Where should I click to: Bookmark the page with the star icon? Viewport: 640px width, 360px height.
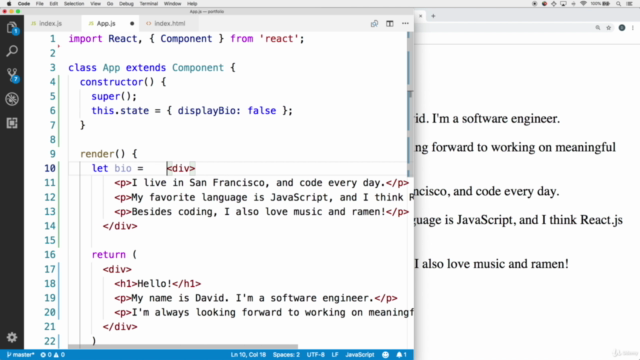[609, 28]
